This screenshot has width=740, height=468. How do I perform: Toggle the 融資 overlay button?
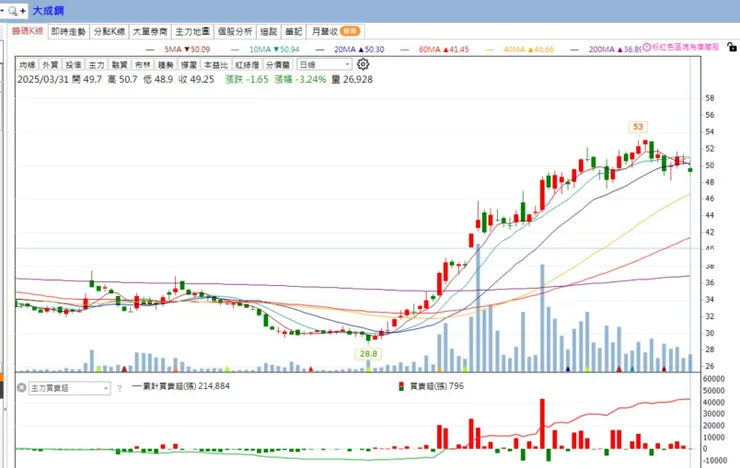coord(119,65)
